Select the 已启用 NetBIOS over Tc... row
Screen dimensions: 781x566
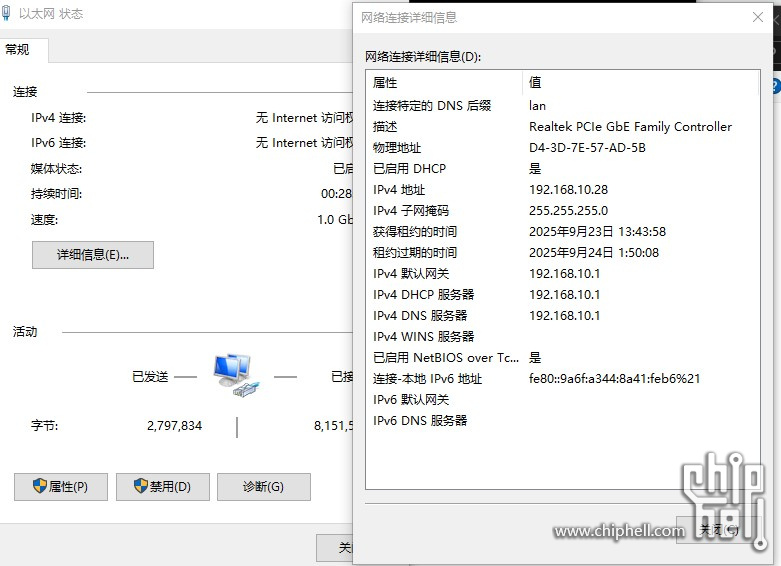coord(563,358)
